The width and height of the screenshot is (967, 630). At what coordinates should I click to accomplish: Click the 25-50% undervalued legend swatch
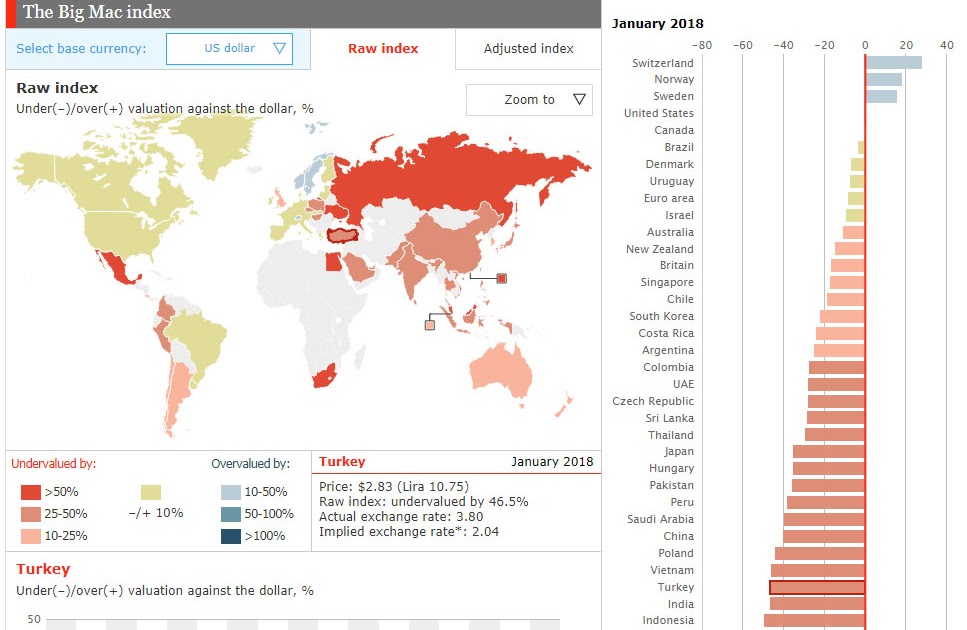[x=31, y=514]
